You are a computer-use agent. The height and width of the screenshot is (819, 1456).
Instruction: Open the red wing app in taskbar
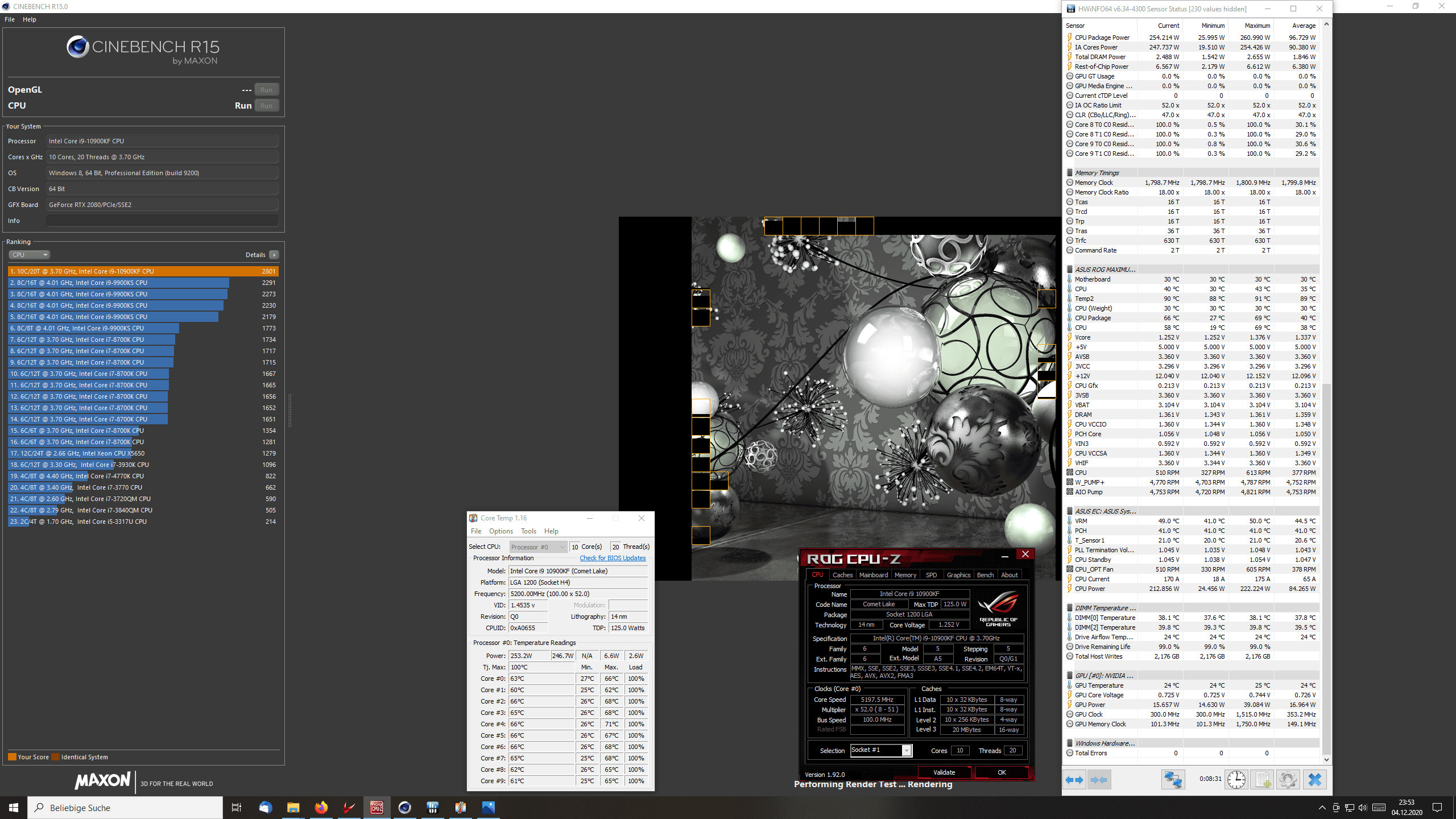[349, 808]
